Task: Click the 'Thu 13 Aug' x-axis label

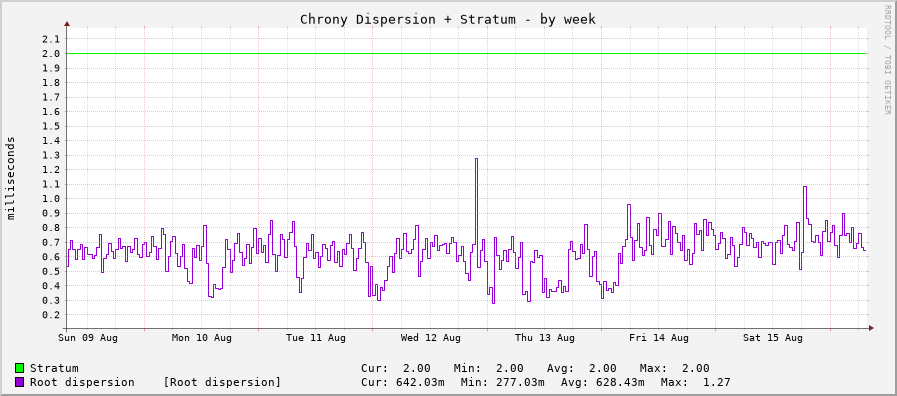Action: [x=545, y=338]
